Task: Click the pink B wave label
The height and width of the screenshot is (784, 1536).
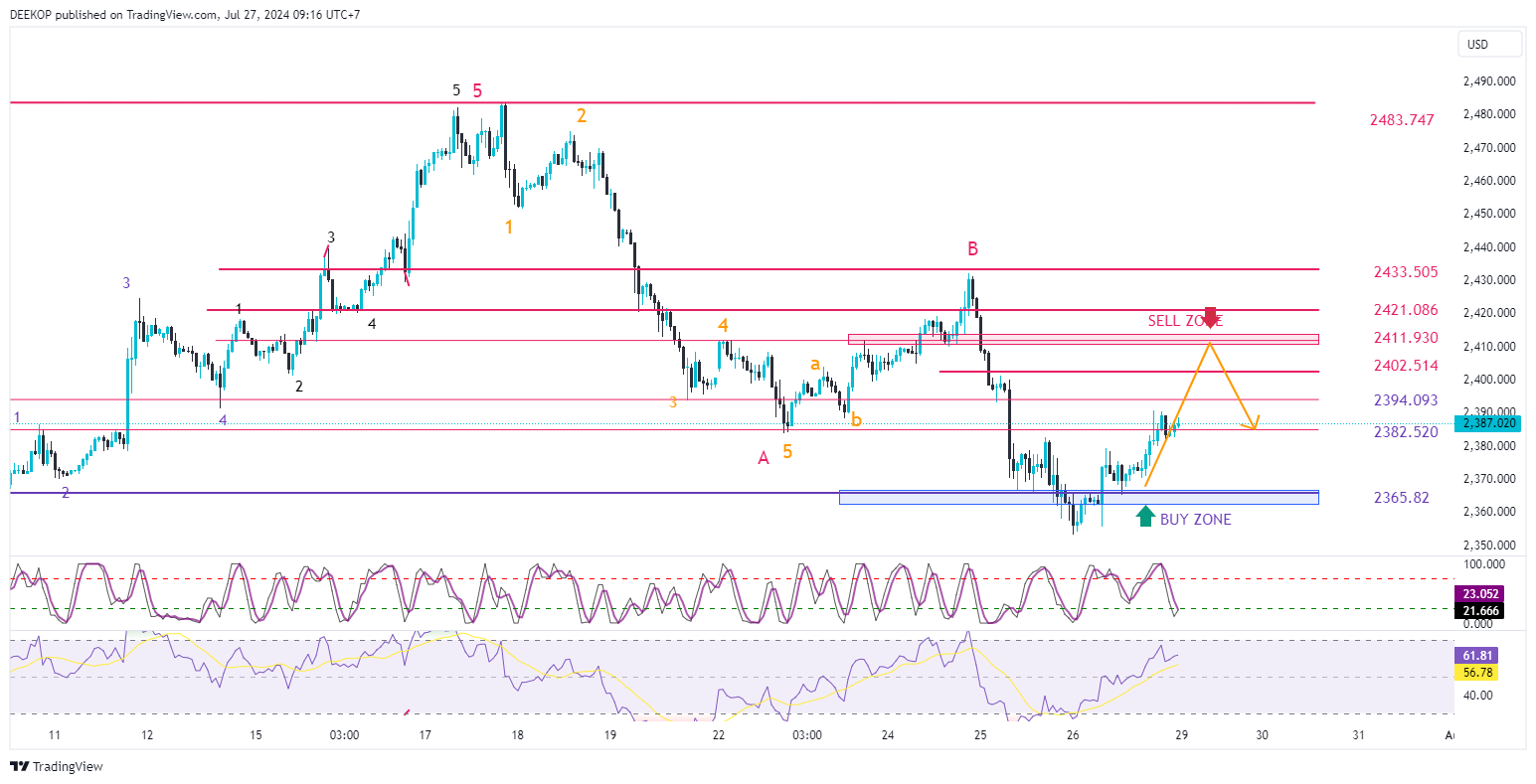Action: click(x=973, y=247)
